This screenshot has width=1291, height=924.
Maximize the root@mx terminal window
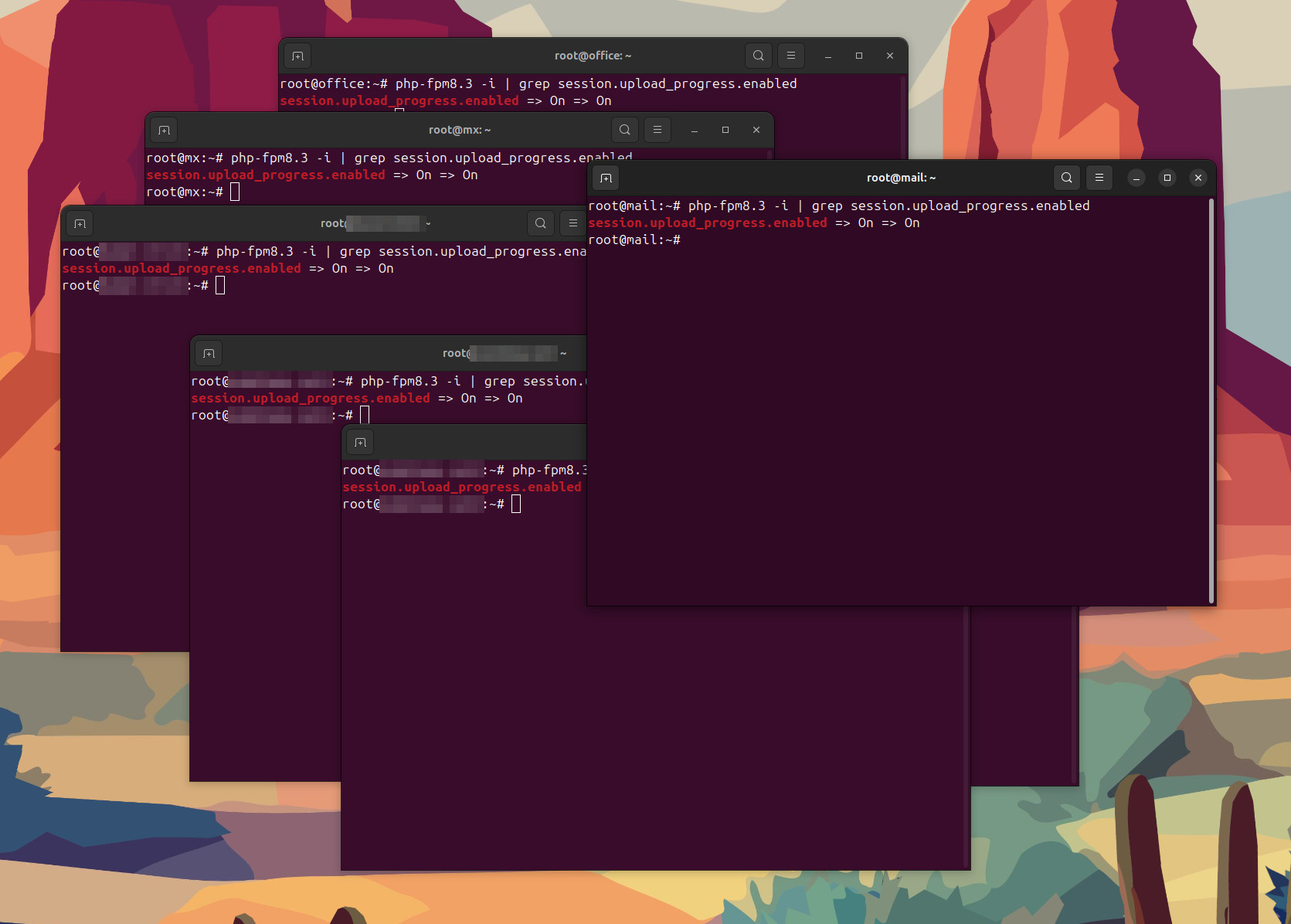725,130
